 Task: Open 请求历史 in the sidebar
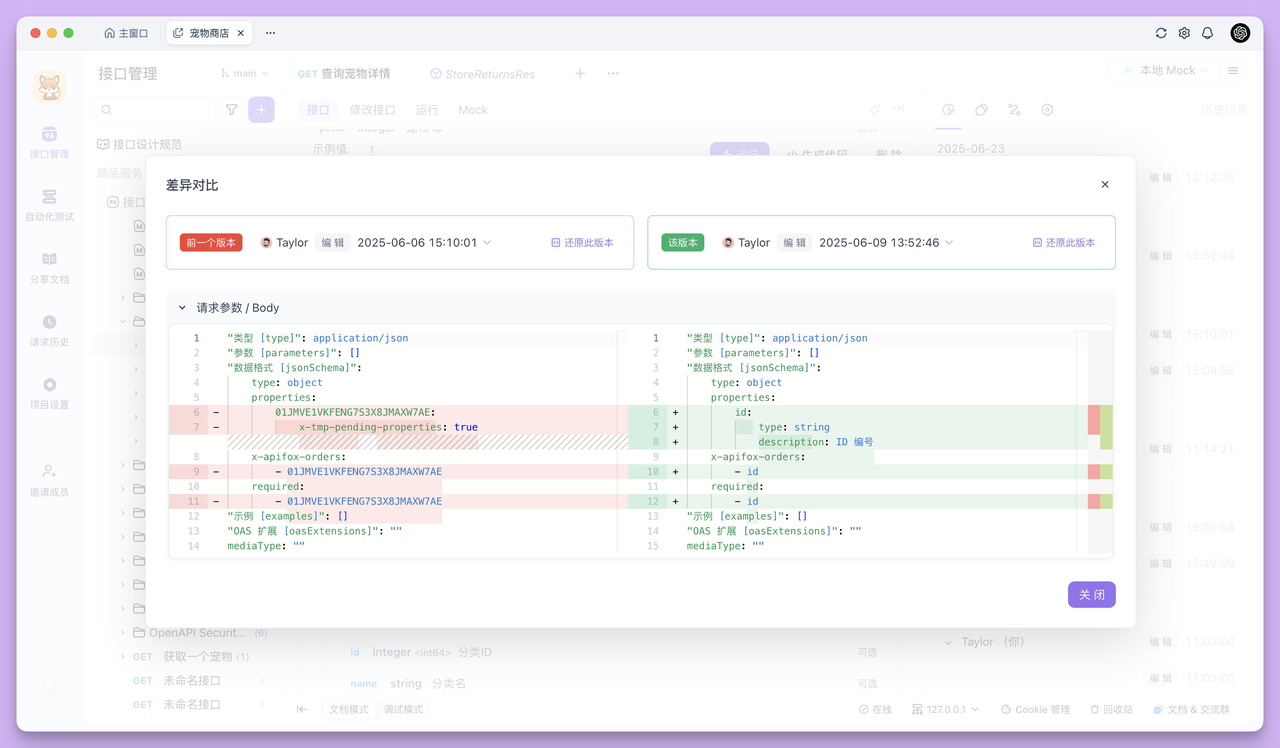pos(49,331)
